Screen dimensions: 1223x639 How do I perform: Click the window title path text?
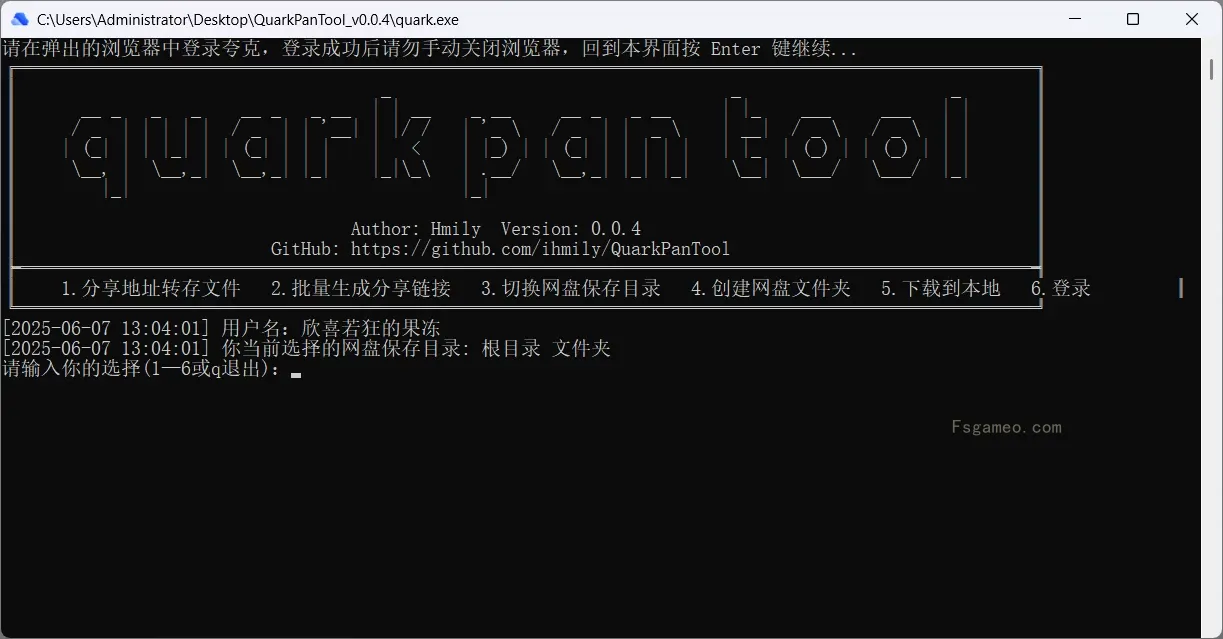tap(248, 19)
